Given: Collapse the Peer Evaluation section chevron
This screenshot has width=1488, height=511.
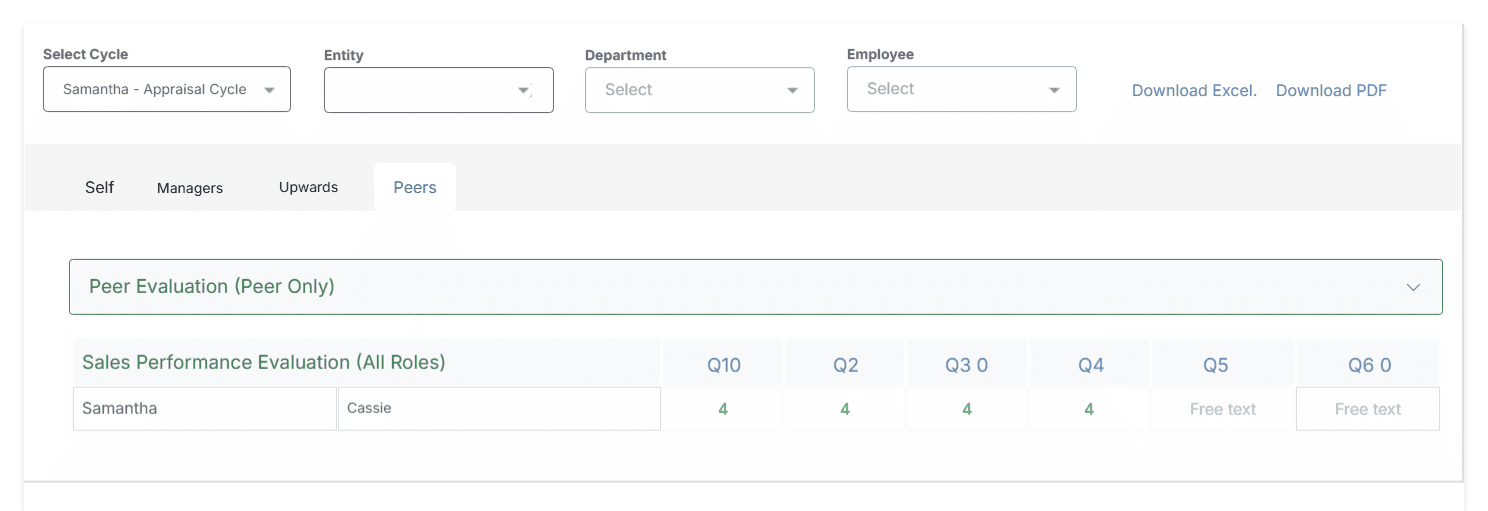Looking at the screenshot, I should 1413,287.
